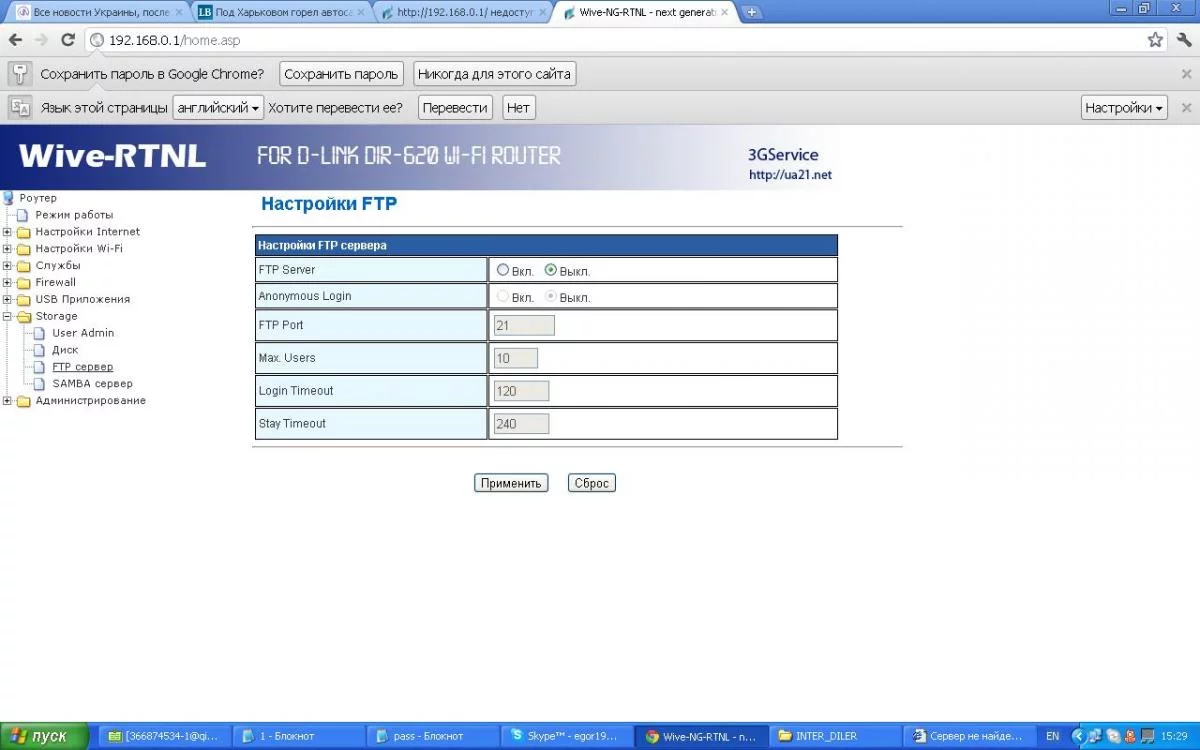Open the английский language dropdown
Viewport: 1200px width, 750px height.
click(218, 108)
